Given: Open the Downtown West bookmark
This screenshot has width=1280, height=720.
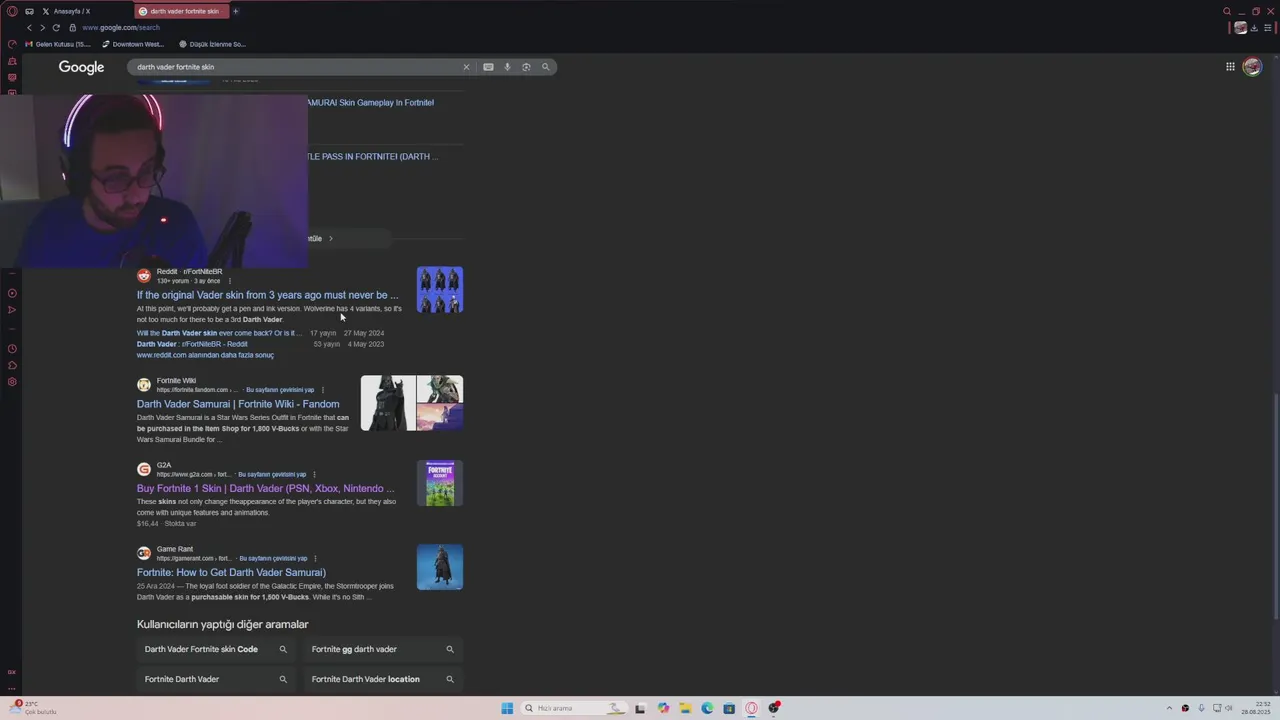Looking at the screenshot, I should coord(133,44).
